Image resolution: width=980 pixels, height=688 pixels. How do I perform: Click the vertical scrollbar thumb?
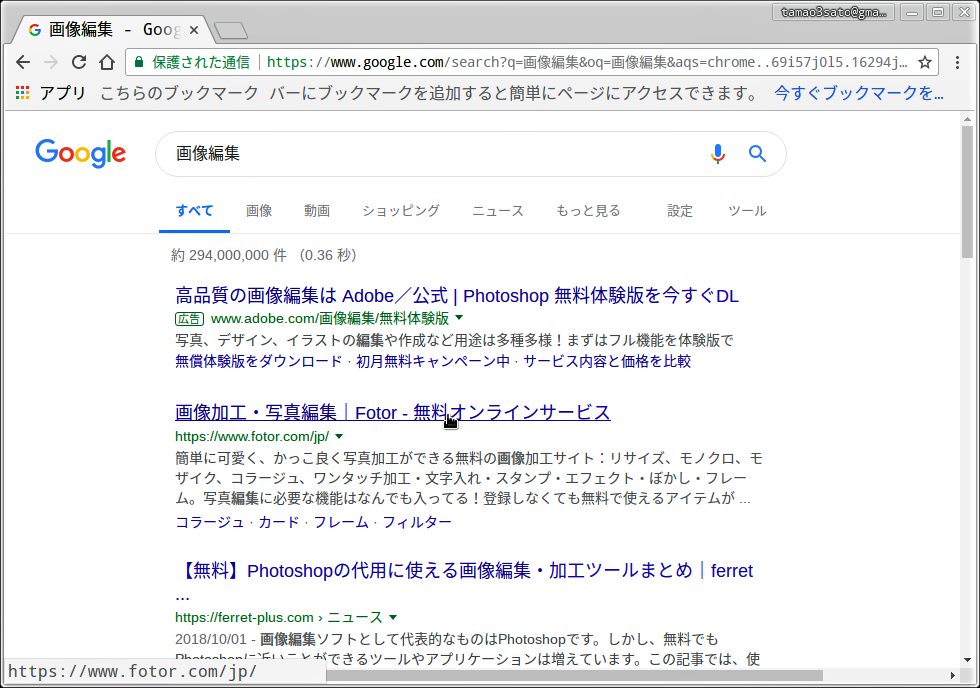click(x=967, y=191)
